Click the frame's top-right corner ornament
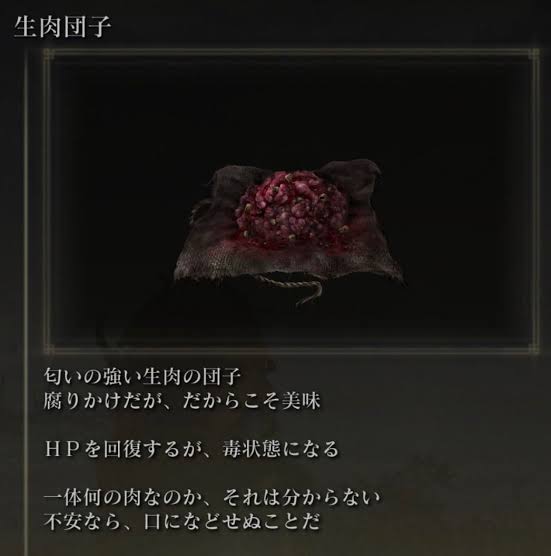This screenshot has height=556, width=551. click(534, 54)
